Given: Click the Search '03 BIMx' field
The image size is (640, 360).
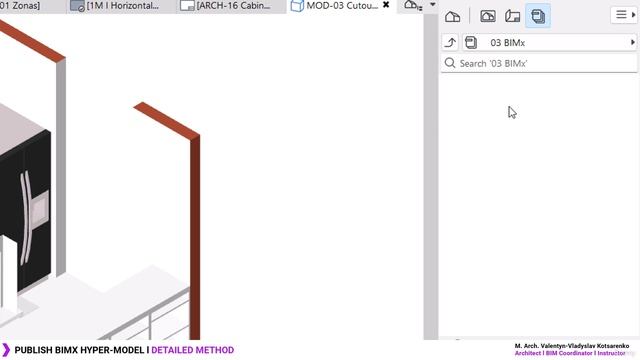Looking at the screenshot, I should coord(539,63).
